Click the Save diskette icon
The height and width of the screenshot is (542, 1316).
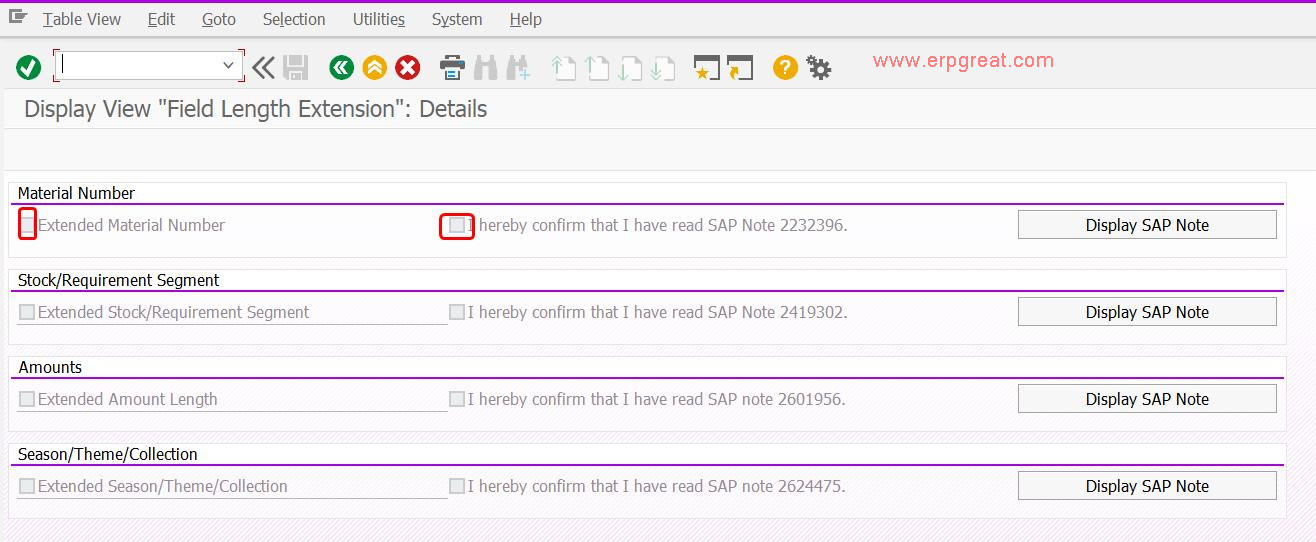[x=295, y=68]
